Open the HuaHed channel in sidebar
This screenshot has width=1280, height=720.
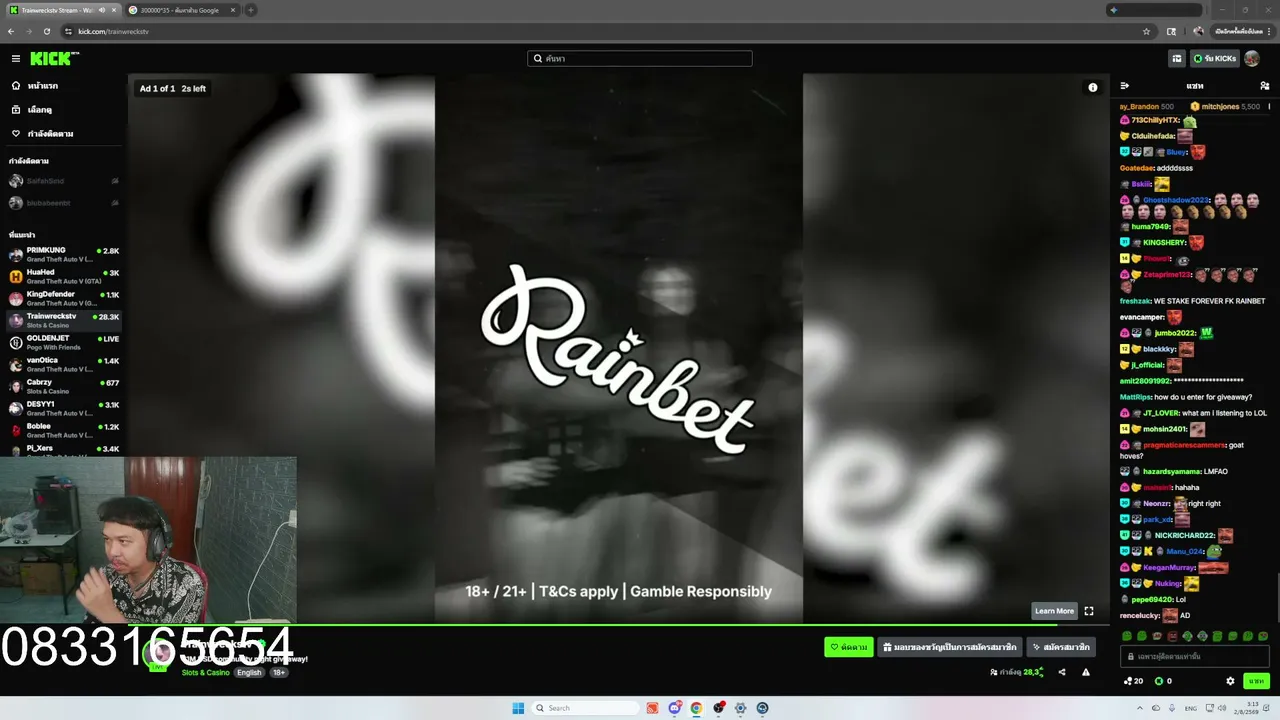(63, 276)
